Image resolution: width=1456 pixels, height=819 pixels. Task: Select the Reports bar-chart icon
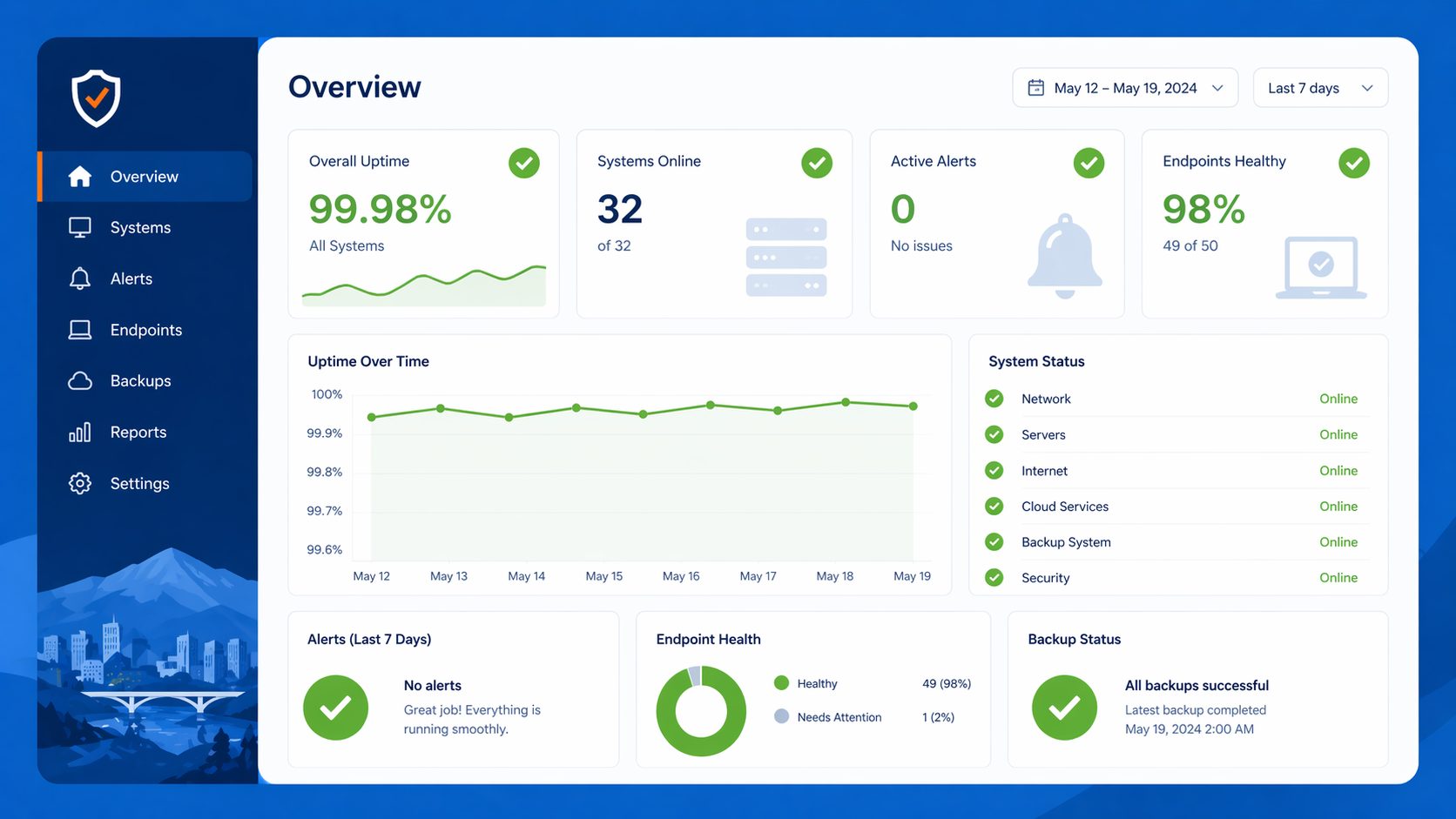point(79,432)
